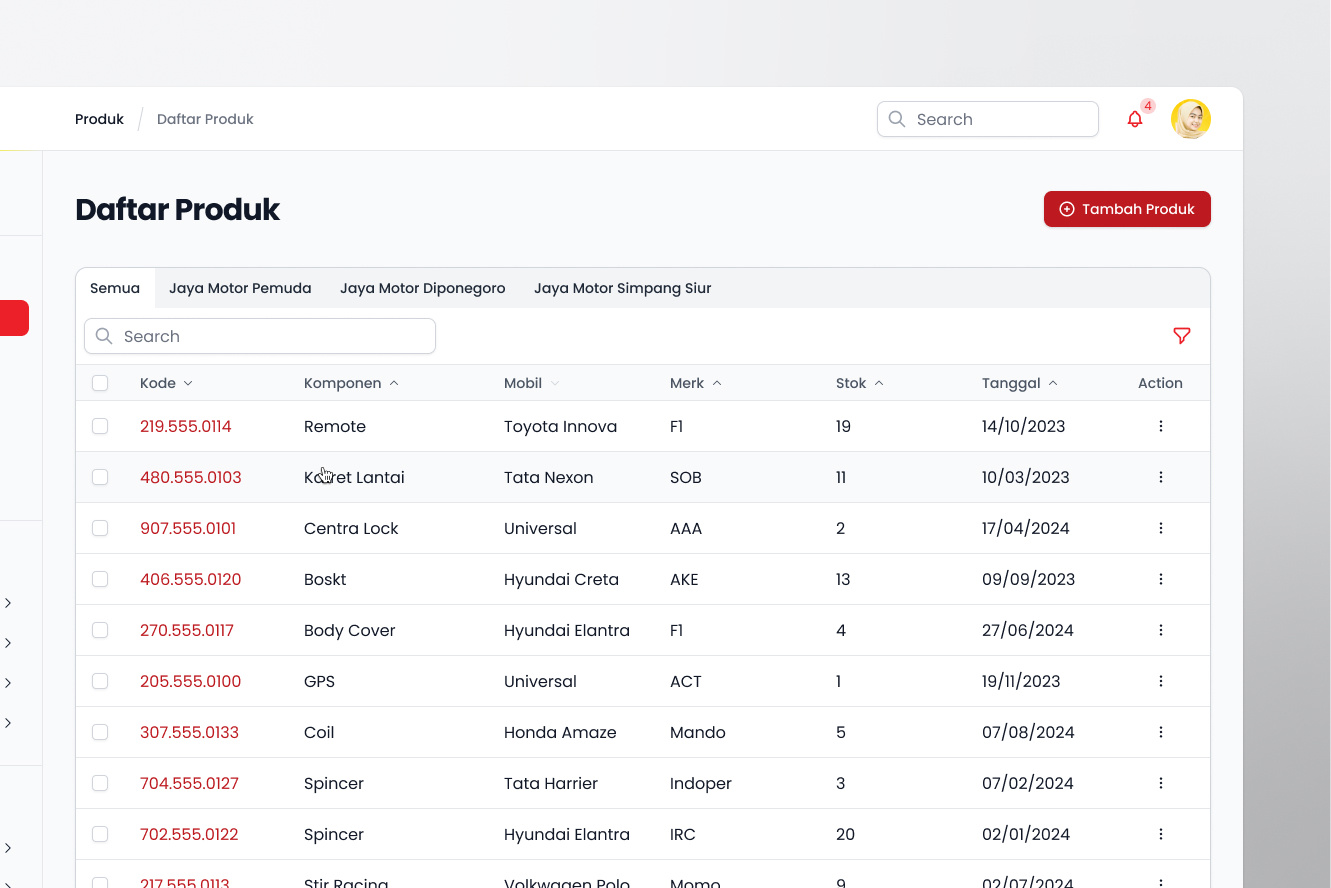View product code 307.555.0133
The height and width of the screenshot is (888, 1331).
click(190, 732)
